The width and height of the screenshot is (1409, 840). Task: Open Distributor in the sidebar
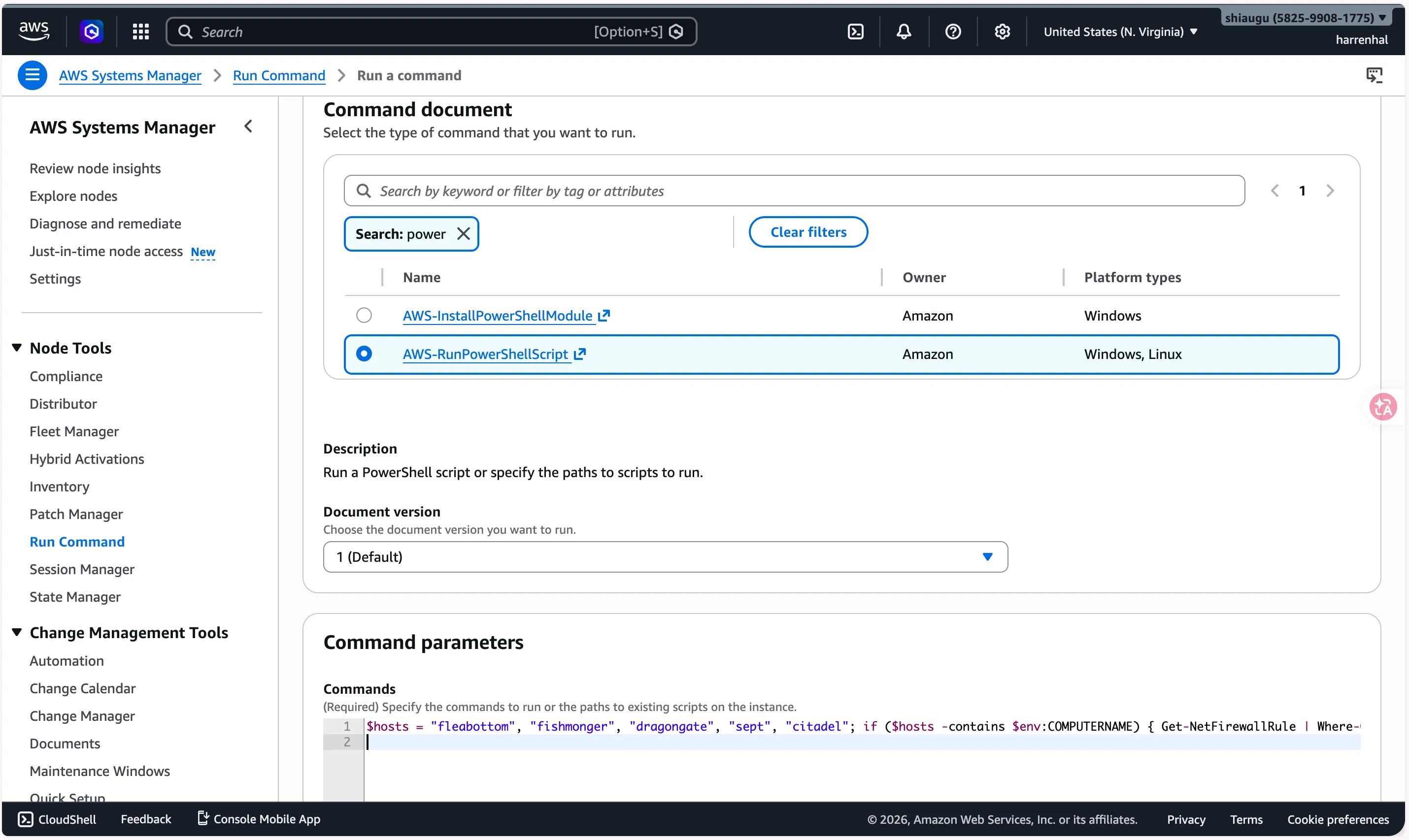(x=64, y=404)
